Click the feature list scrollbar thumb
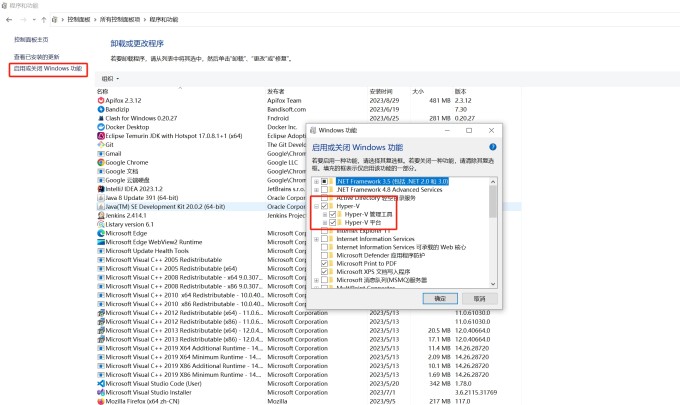Screen dimensions: 680x405 pyautogui.click(x=493, y=202)
